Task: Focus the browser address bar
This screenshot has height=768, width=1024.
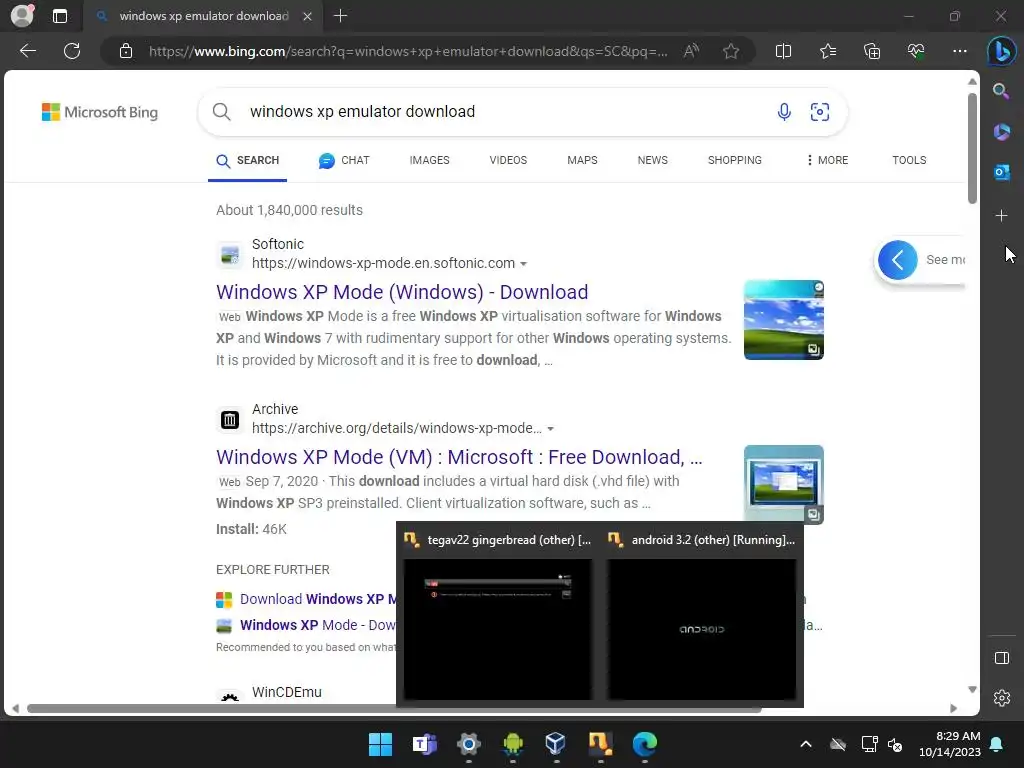Action: point(408,51)
